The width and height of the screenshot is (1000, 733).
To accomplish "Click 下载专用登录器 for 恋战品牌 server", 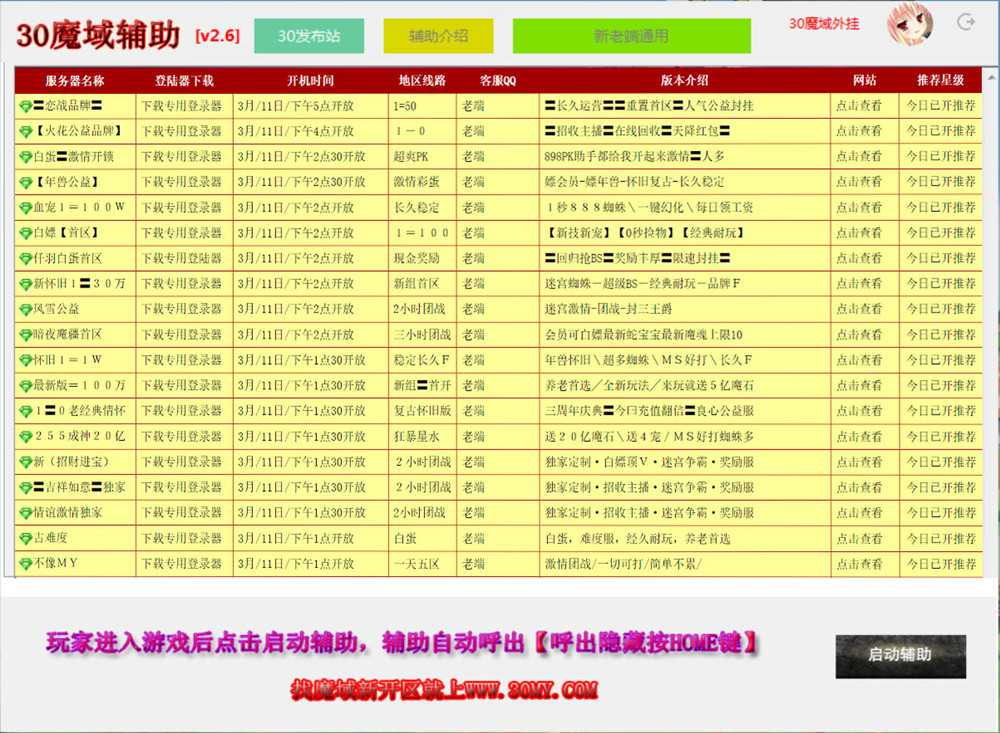I will click(x=181, y=105).
